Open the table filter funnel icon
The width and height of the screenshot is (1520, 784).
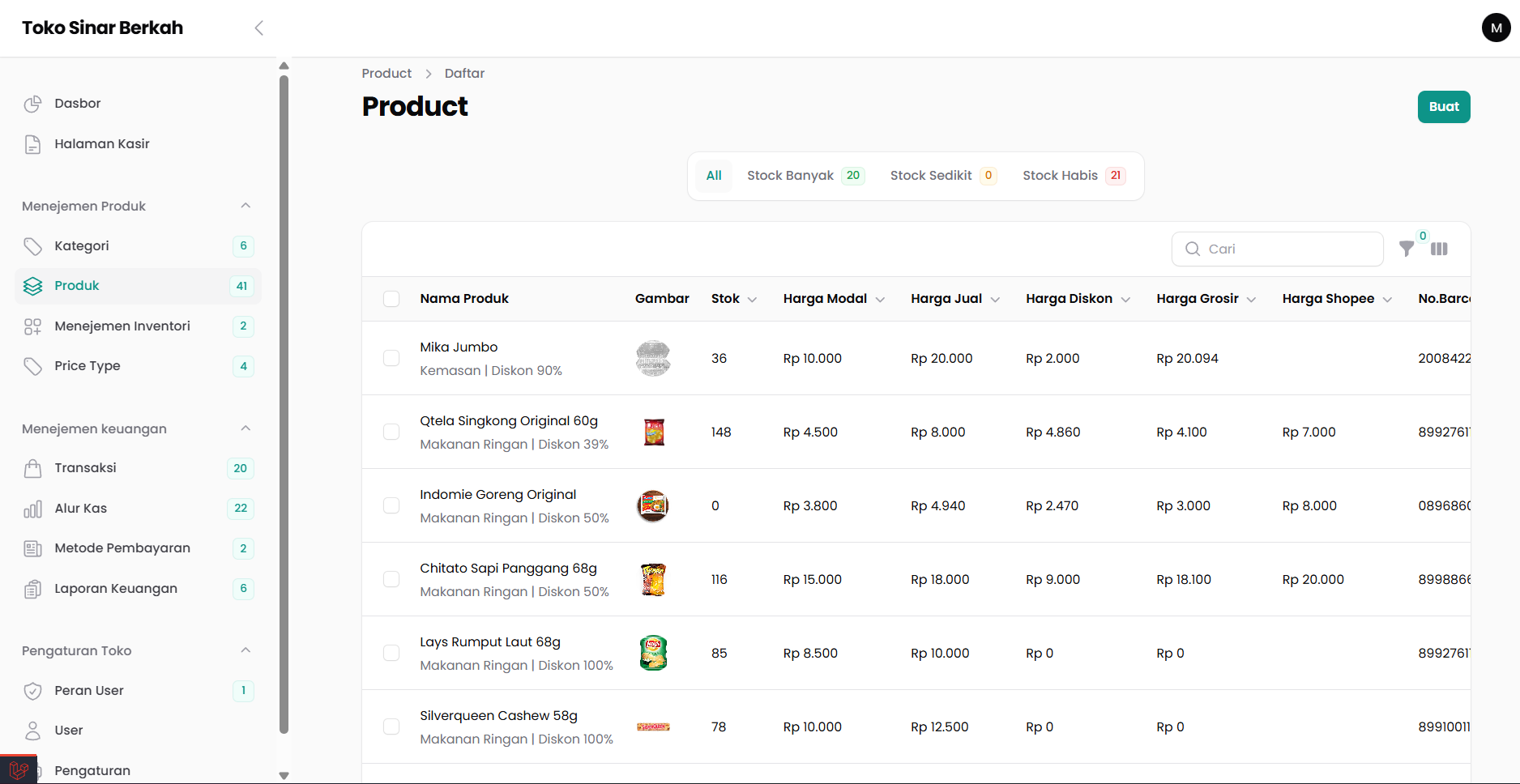click(1407, 249)
